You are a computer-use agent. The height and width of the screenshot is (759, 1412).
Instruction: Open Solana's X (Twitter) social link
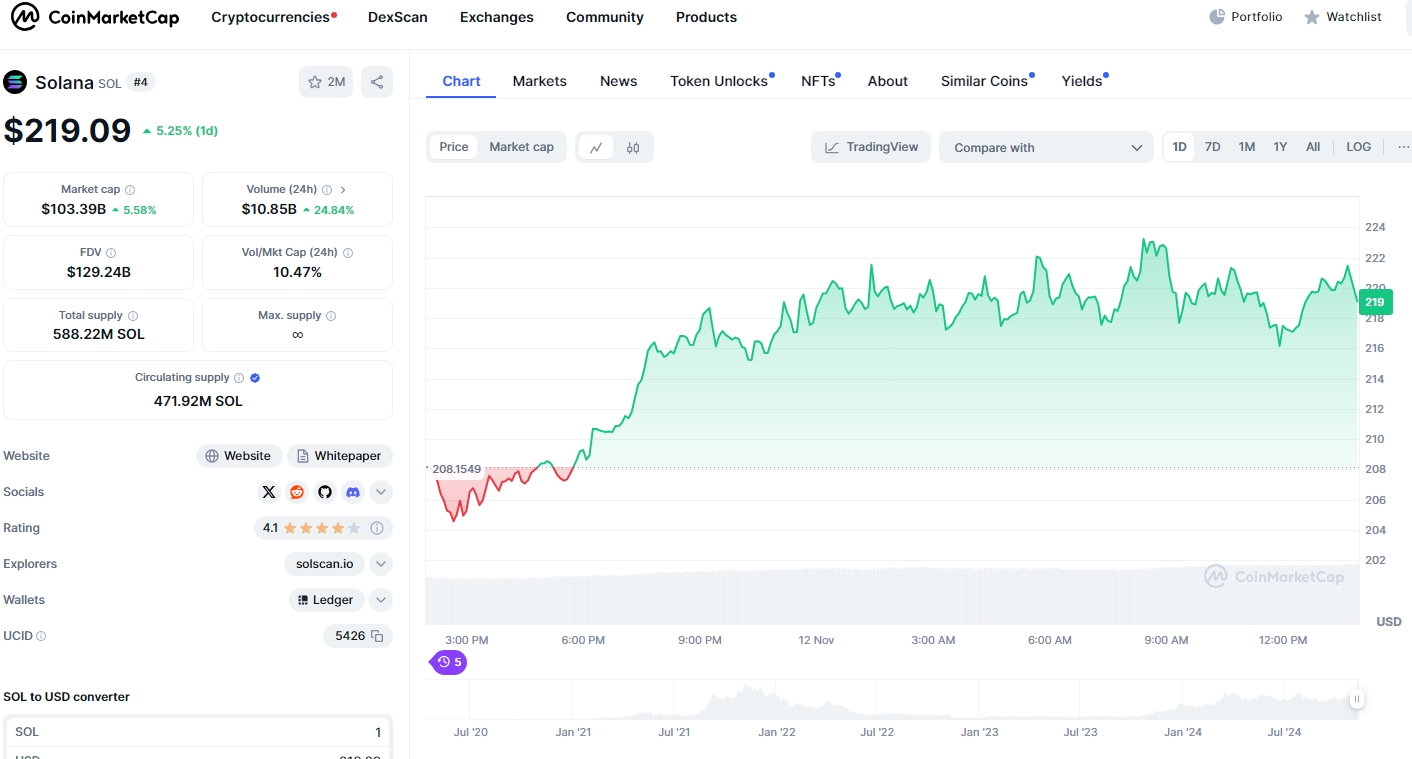[269, 492]
